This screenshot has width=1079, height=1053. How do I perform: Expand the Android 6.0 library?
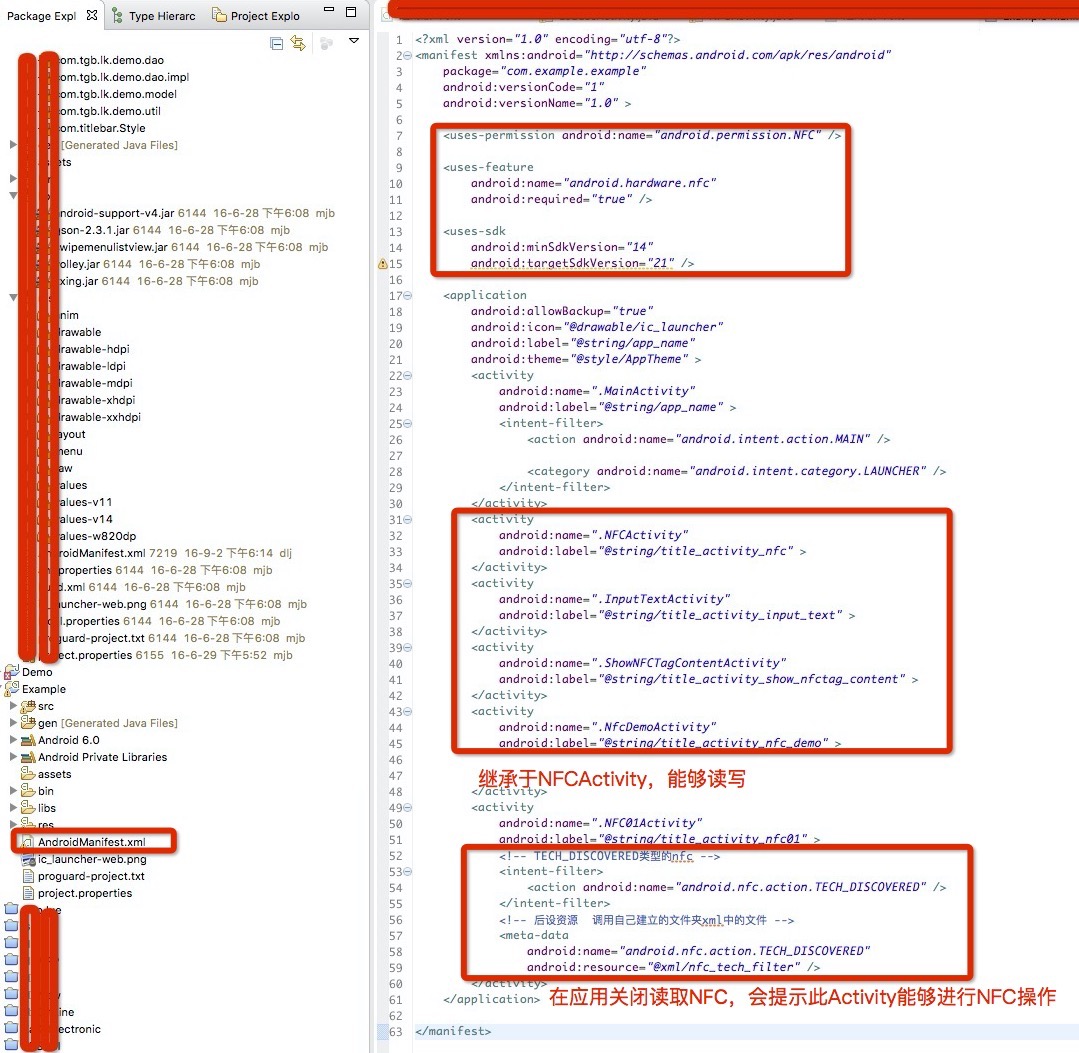(x=13, y=740)
